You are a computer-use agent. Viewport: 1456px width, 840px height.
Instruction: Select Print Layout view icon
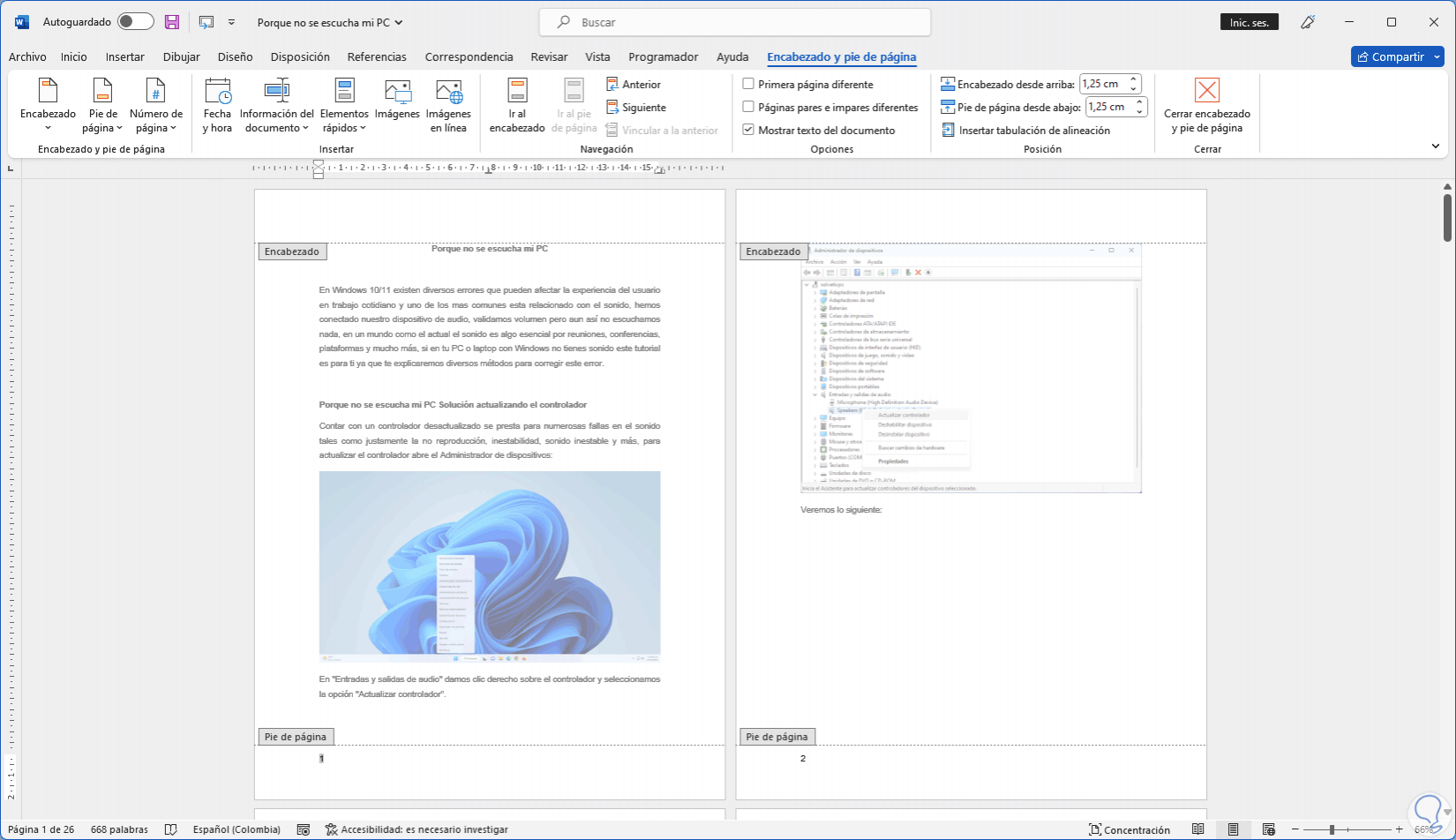[x=1233, y=829]
